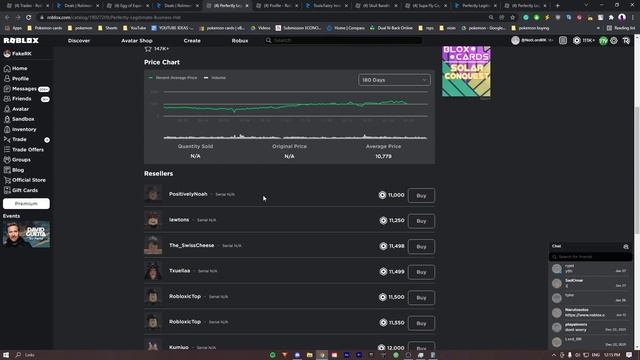
Task: Click the account avatar in the header
Action: [516, 40]
